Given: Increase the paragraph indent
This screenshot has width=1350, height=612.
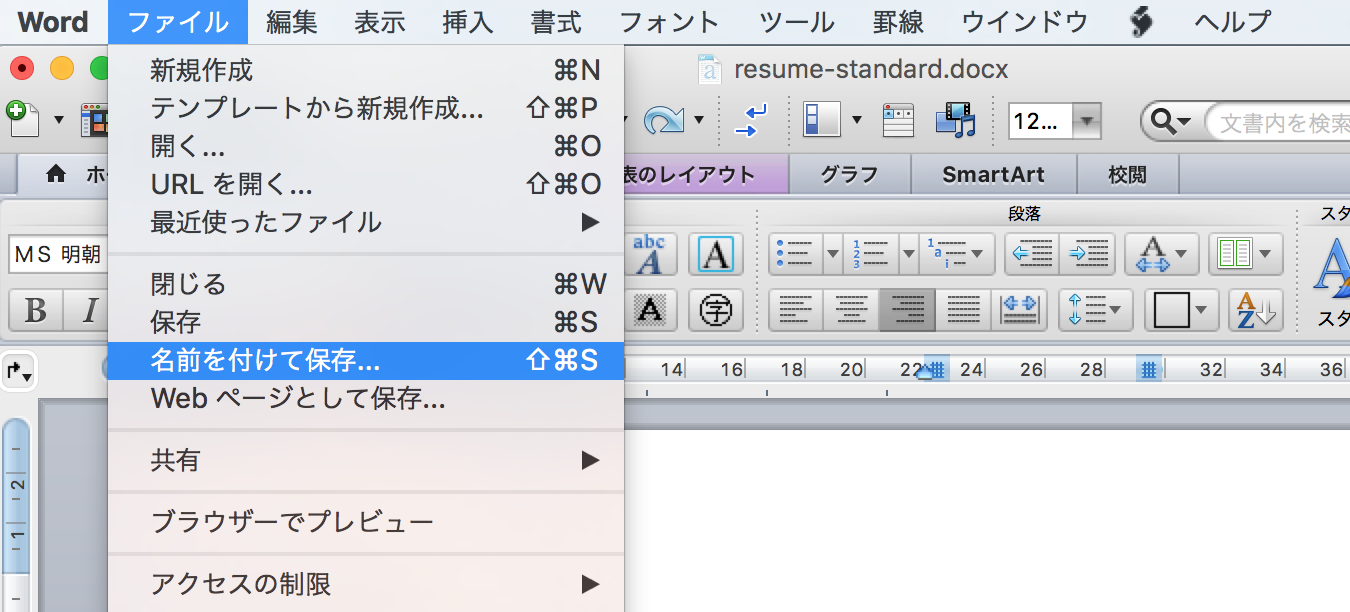Looking at the screenshot, I should [1088, 254].
